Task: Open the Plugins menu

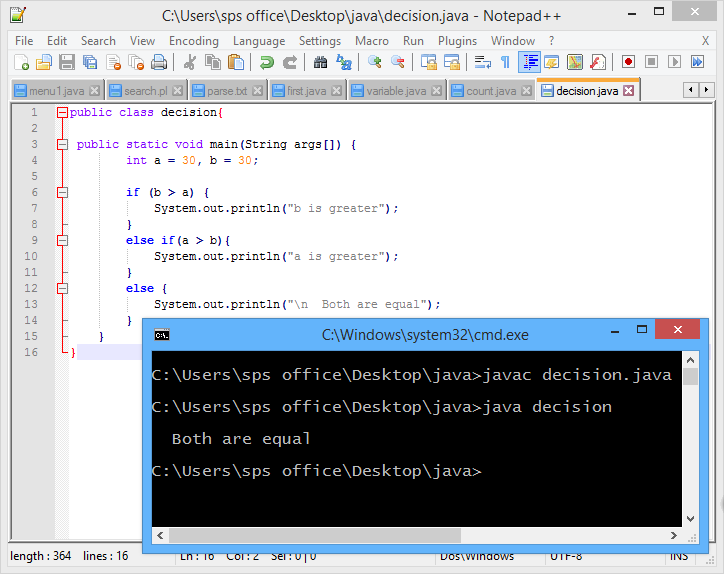Action: [x=457, y=41]
